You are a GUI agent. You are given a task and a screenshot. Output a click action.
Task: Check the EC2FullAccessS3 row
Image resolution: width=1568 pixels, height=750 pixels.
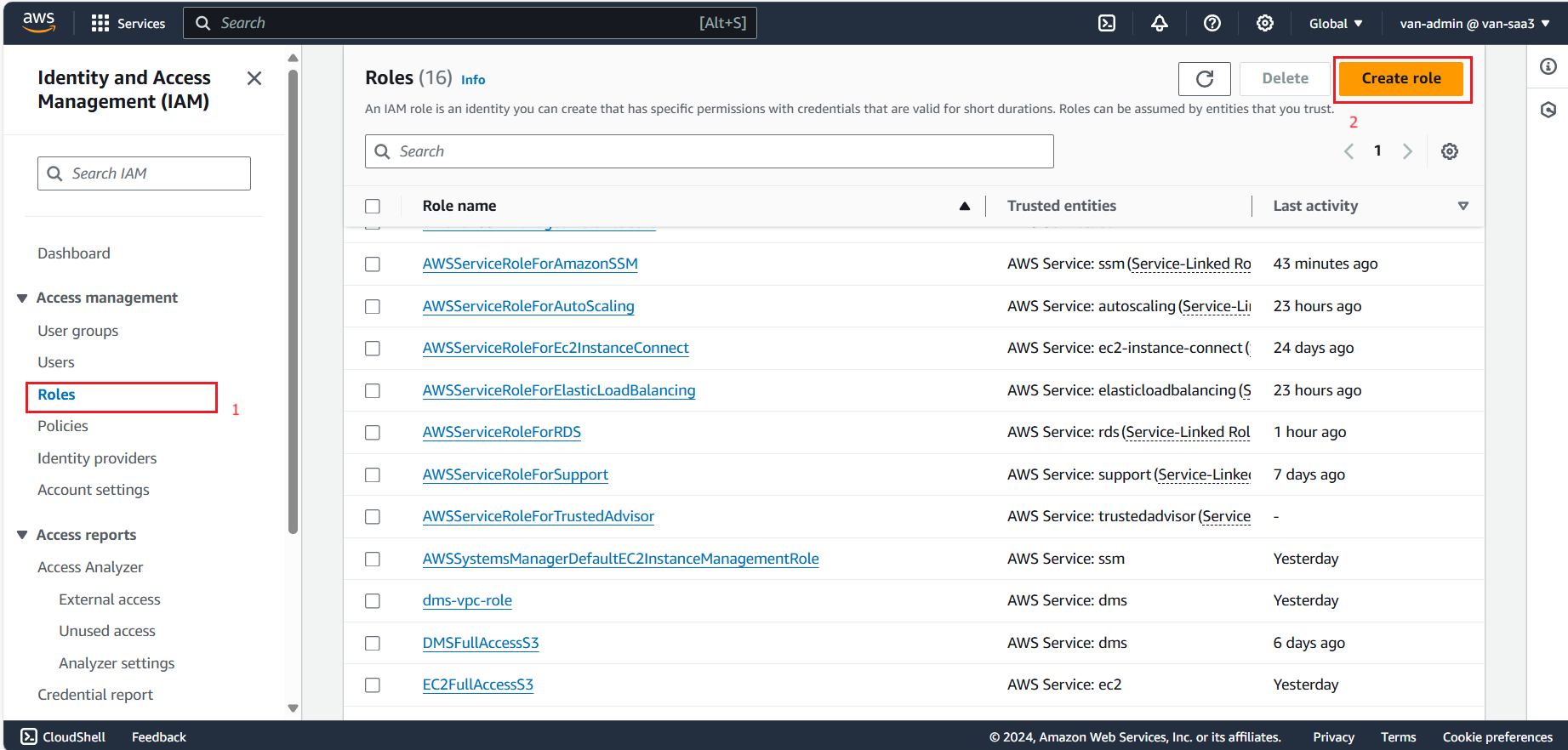[373, 685]
